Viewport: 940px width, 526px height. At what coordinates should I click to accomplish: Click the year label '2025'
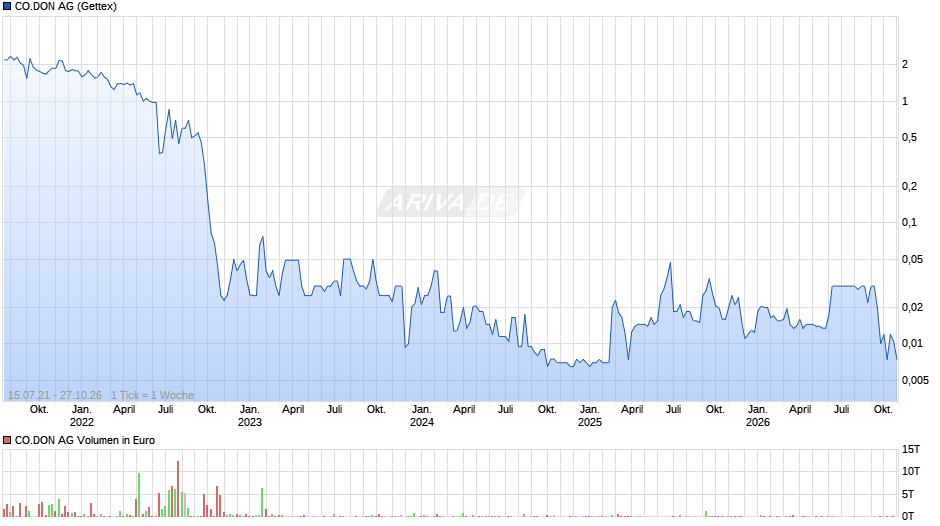(x=590, y=422)
